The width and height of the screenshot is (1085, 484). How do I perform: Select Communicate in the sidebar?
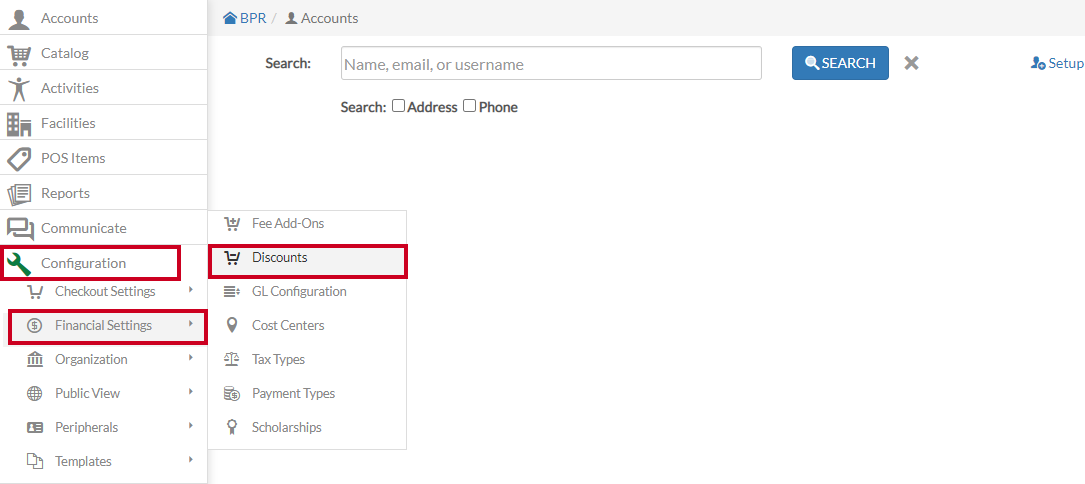tap(103, 228)
